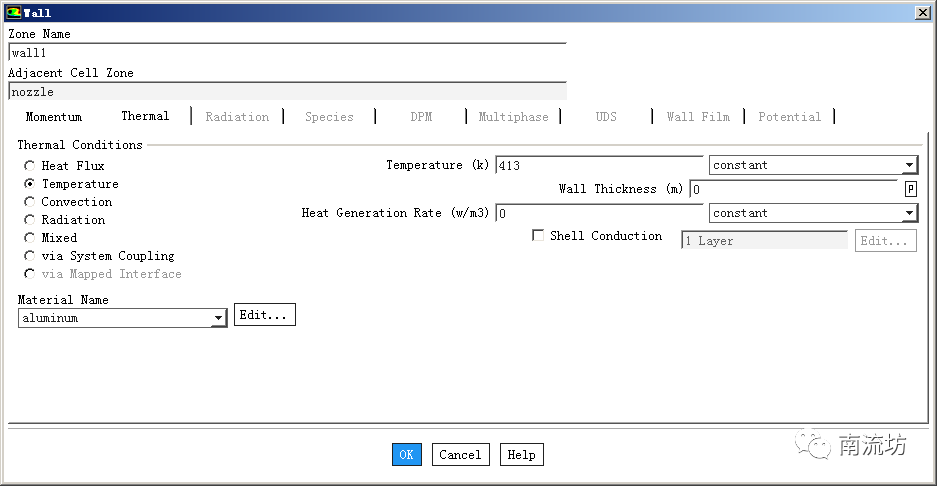Image resolution: width=937 pixels, height=486 pixels.
Task: Switch to the Potential tab
Action: [789, 117]
